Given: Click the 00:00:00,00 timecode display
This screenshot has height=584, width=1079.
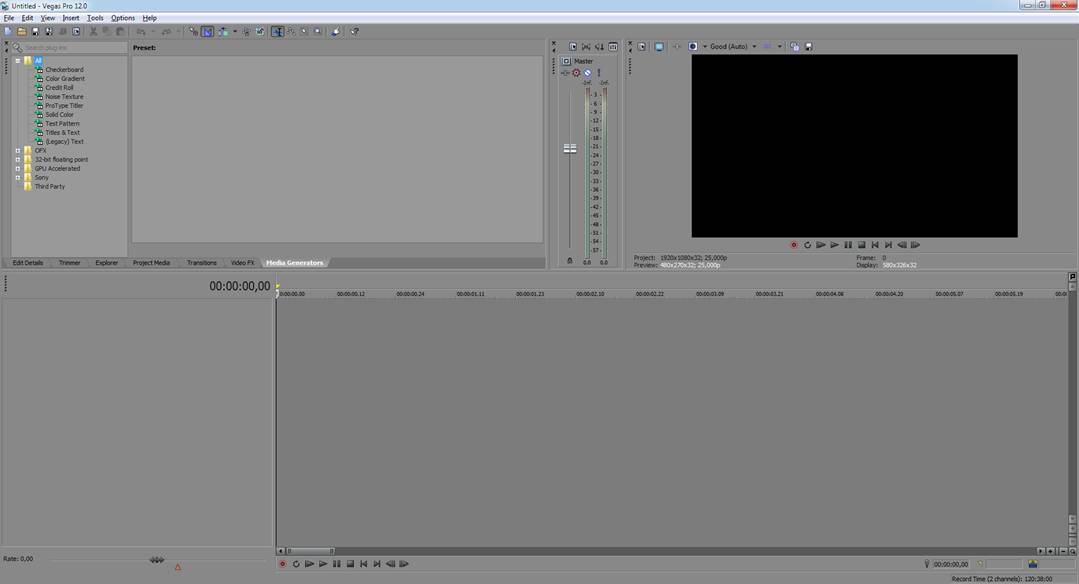Looking at the screenshot, I should click(239, 286).
